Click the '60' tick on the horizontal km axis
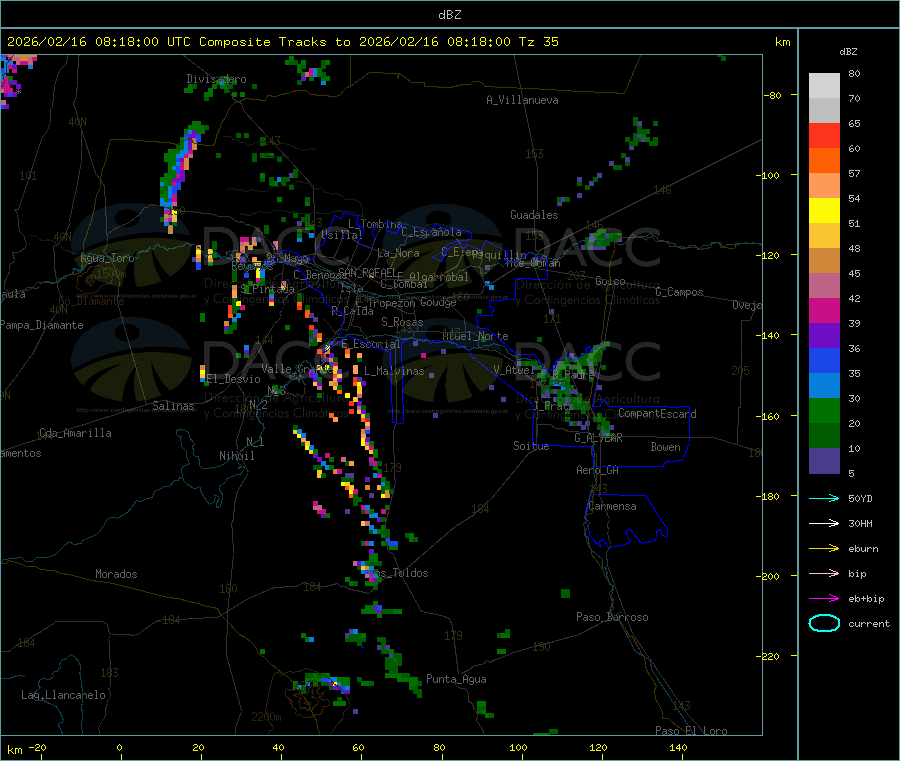The image size is (900, 761). coord(358,747)
